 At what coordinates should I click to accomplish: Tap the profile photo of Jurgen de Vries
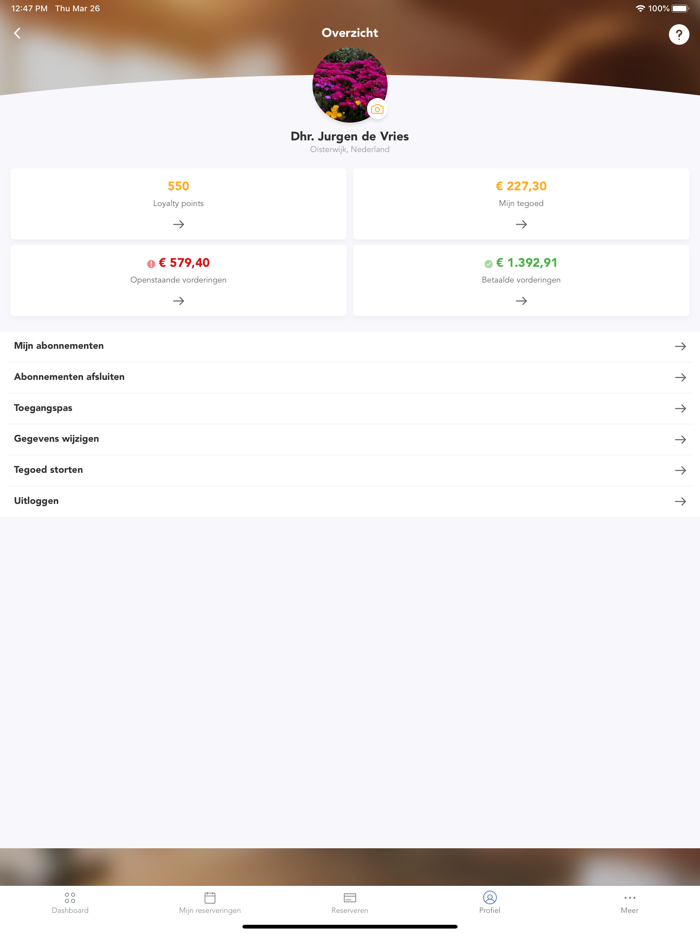click(x=349, y=85)
